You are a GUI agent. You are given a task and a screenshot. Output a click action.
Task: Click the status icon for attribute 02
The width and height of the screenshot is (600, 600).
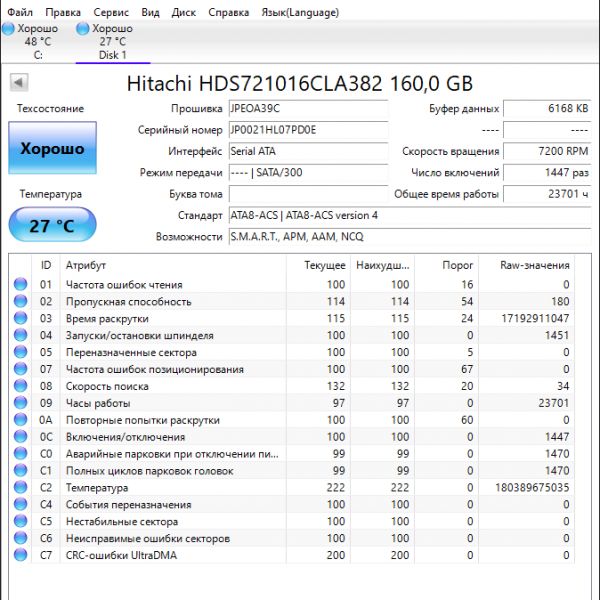pyautogui.click(x=21, y=301)
